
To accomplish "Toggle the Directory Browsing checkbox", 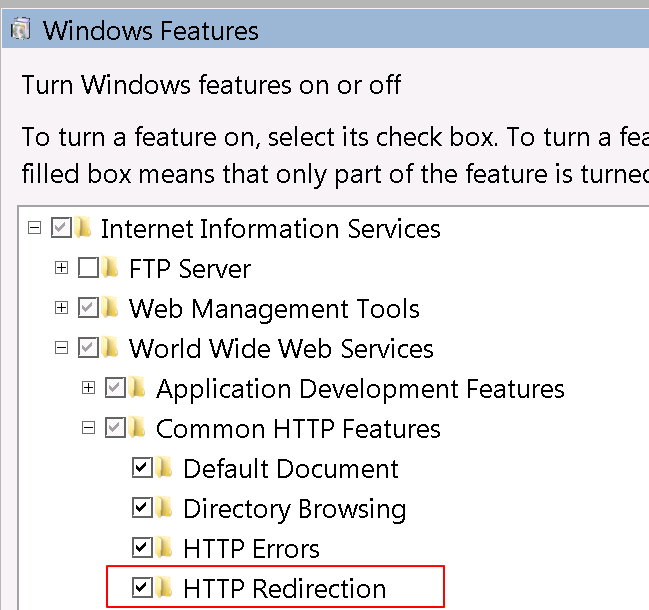I will [x=143, y=508].
